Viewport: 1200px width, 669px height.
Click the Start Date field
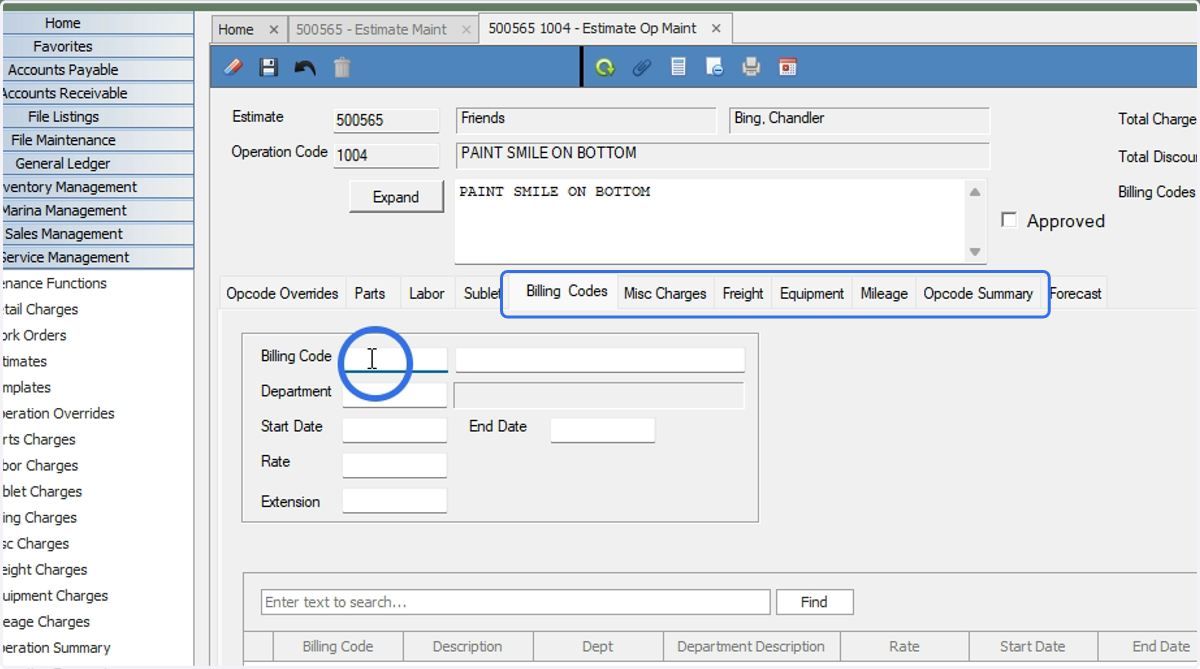394,430
